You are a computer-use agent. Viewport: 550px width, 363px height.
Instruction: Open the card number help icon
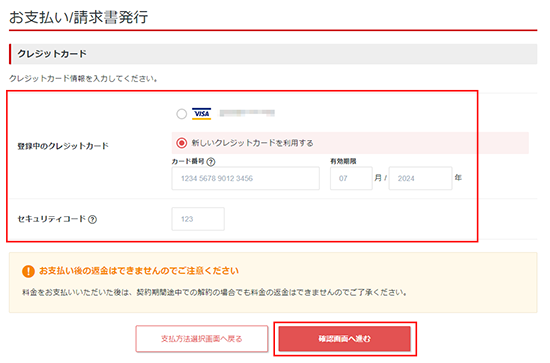coord(211,162)
